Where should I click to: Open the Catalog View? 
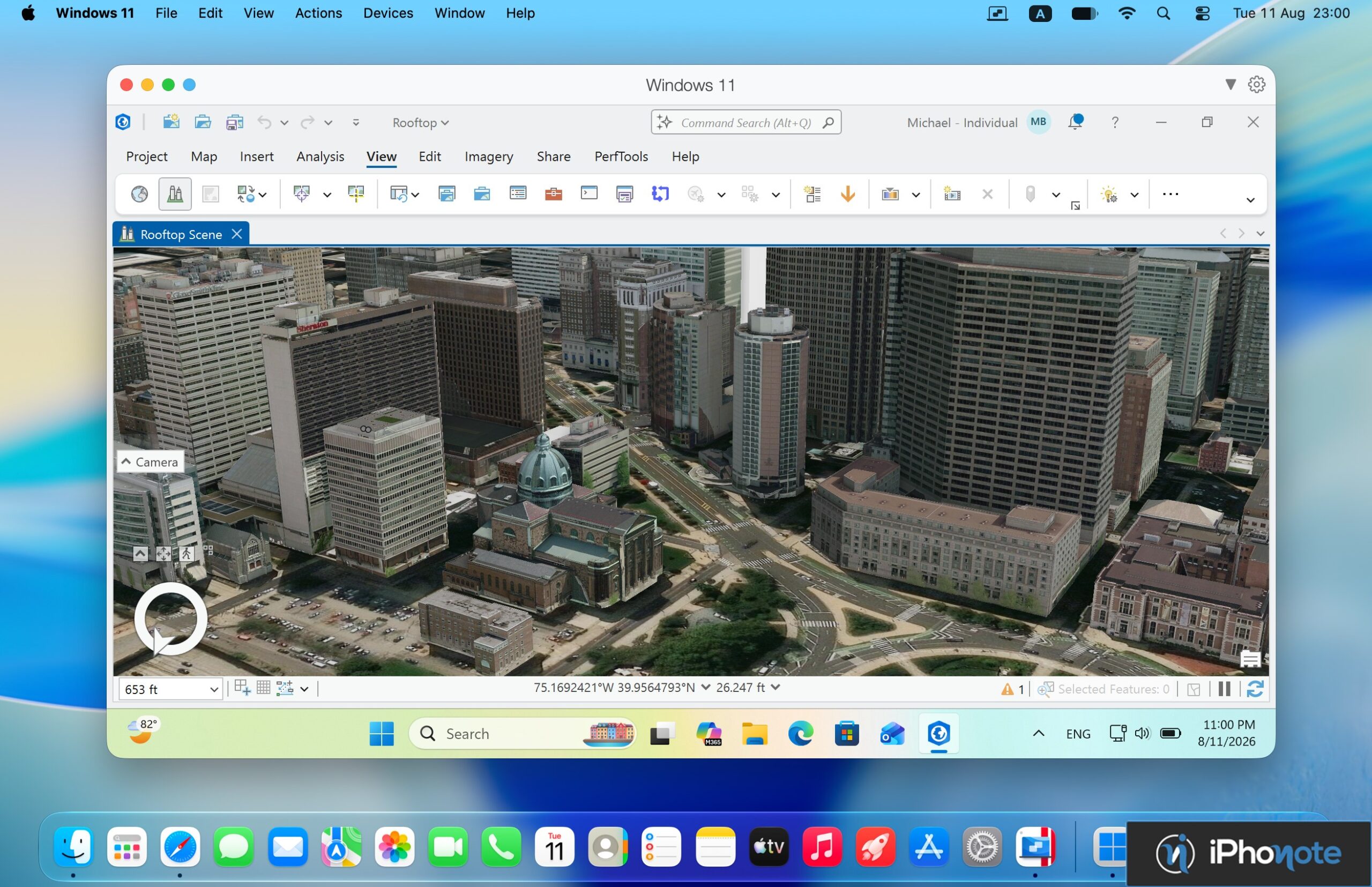tap(482, 194)
